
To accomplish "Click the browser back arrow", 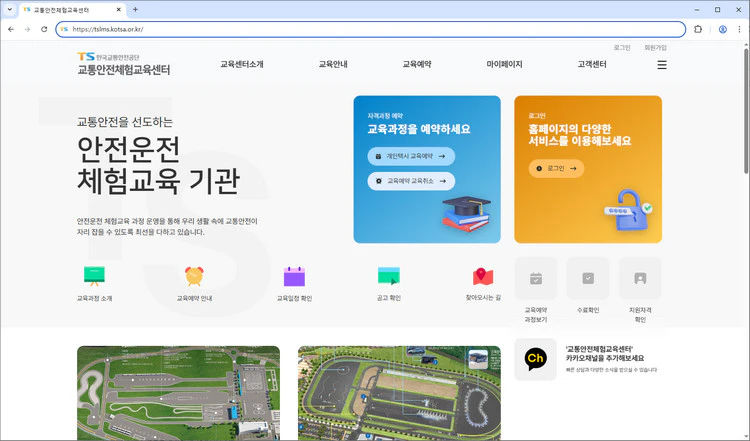I will coord(11,29).
